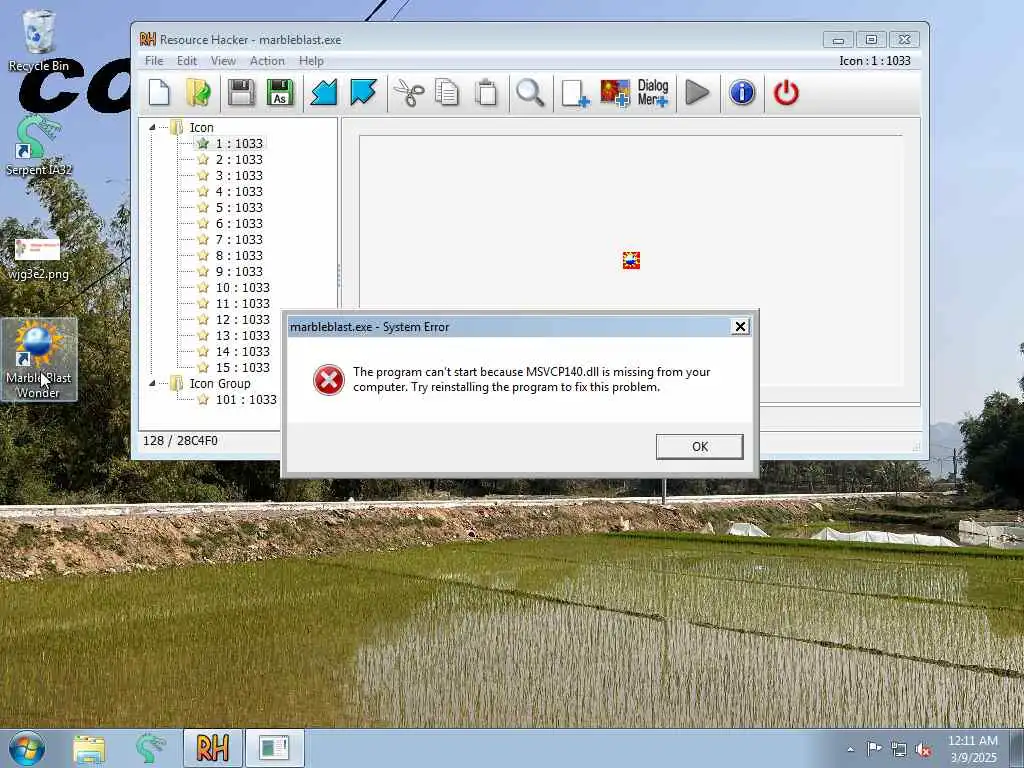Switch to Resource Hacker RH taskbar button

click(x=212, y=748)
